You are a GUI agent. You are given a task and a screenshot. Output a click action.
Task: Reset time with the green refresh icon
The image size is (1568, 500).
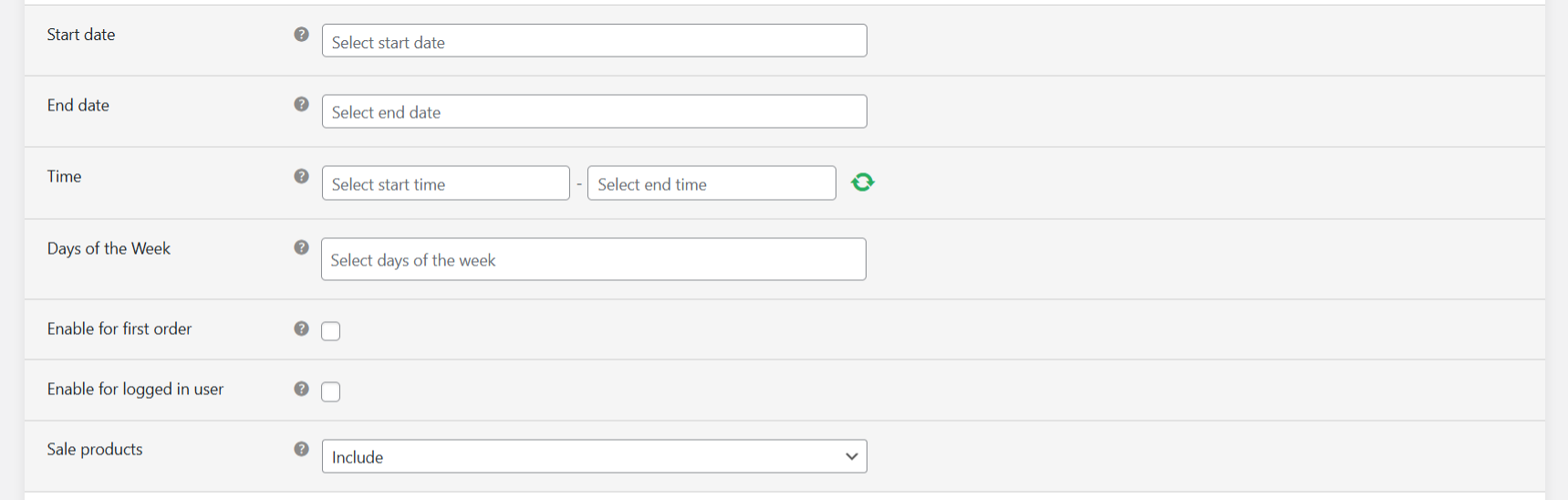[863, 182]
